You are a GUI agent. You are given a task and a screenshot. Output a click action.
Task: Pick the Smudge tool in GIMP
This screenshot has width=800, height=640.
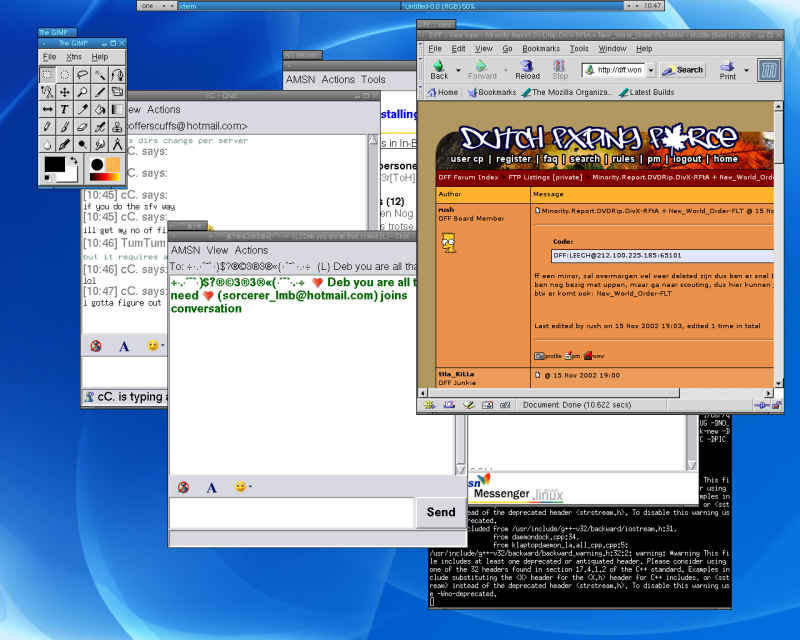point(99,144)
